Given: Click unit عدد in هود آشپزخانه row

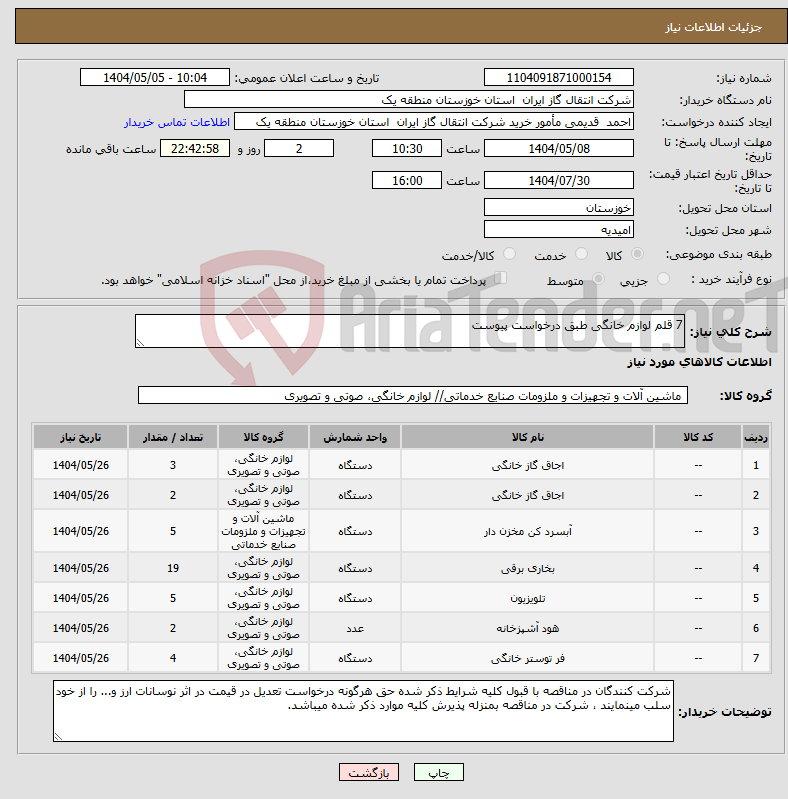Looking at the screenshot, I should 355,628.
